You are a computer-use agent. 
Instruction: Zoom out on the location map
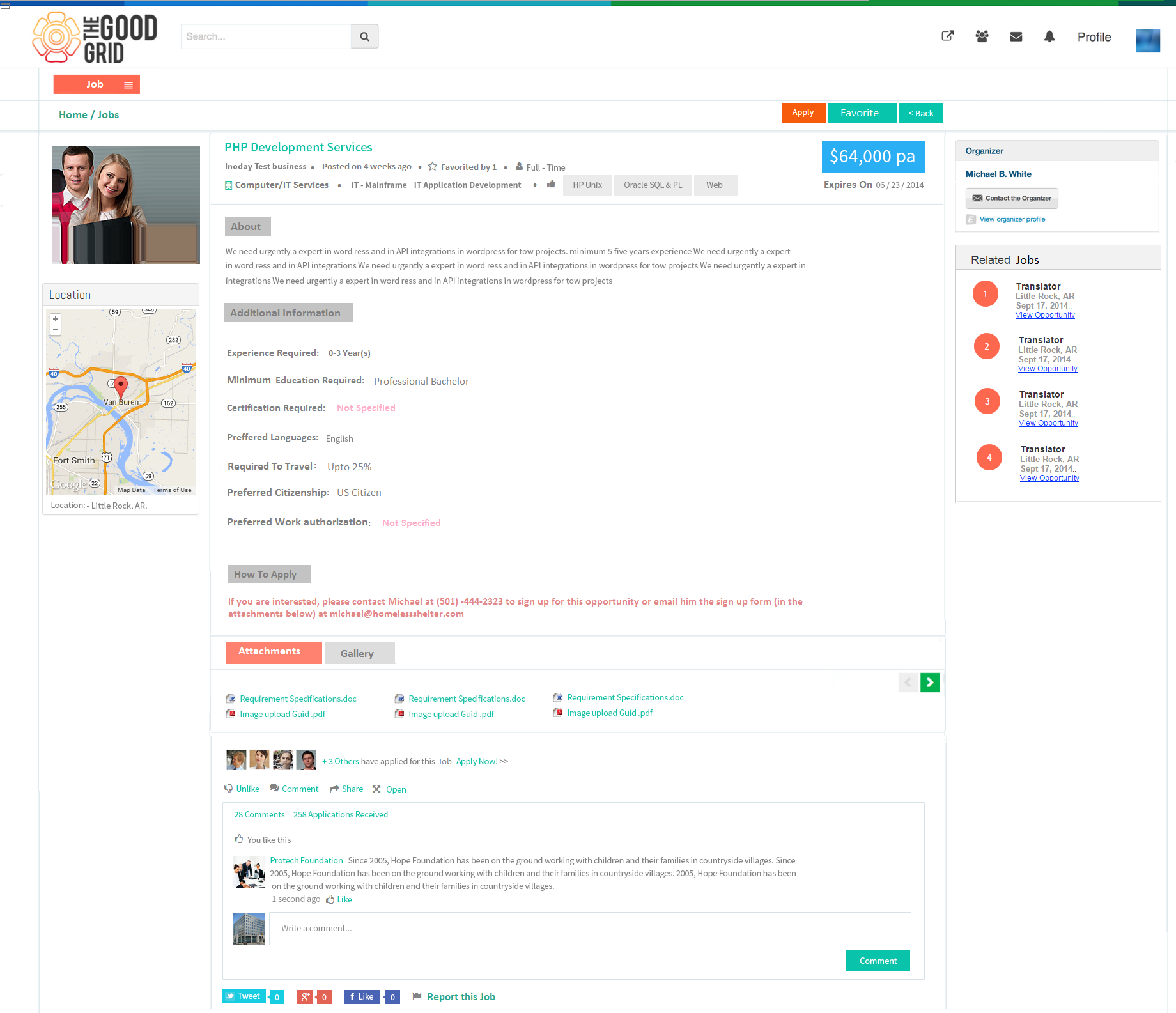click(56, 330)
